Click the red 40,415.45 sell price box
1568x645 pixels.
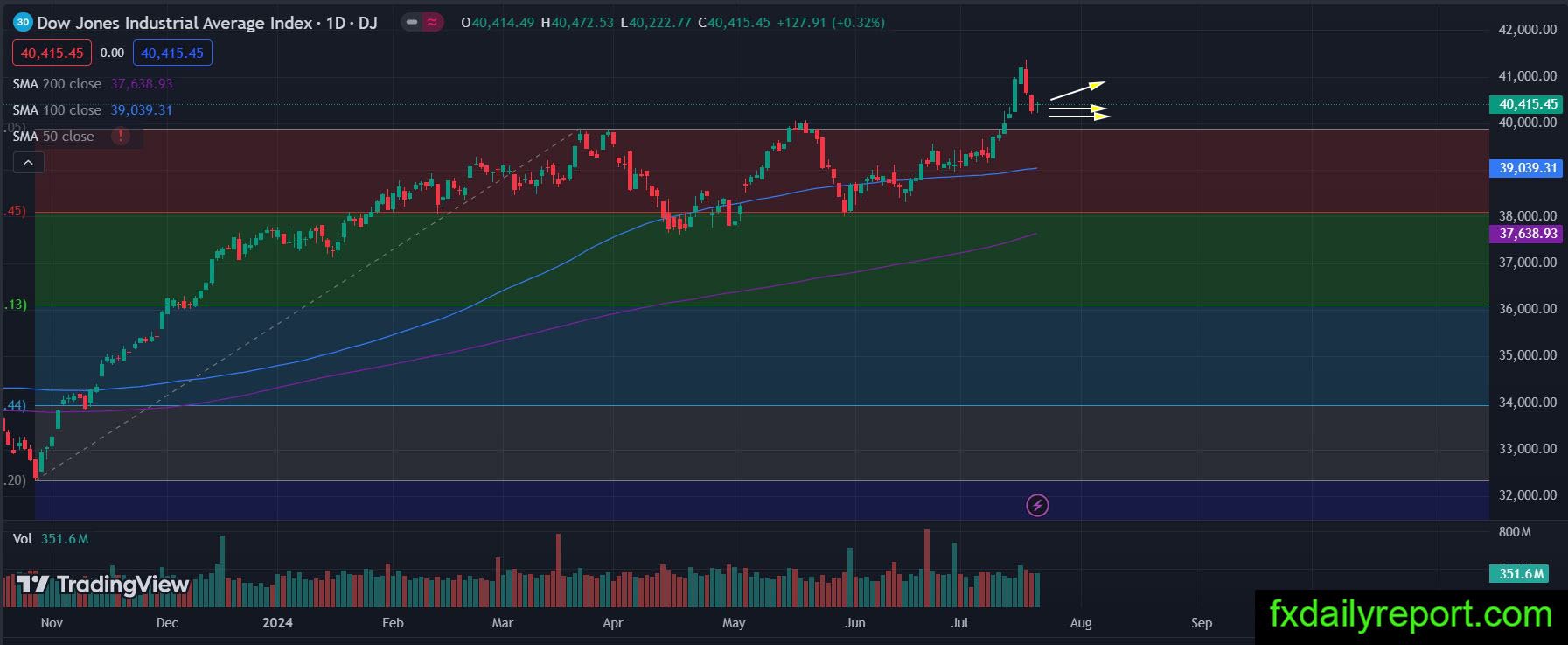52,53
